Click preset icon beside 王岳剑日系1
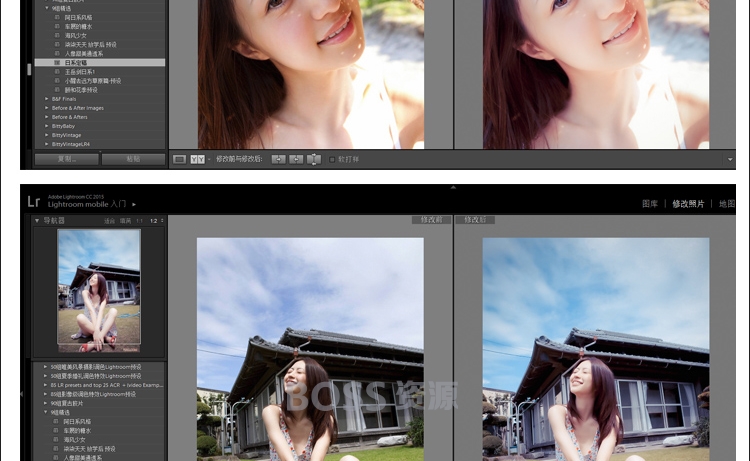The image size is (750, 461). tap(57, 72)
